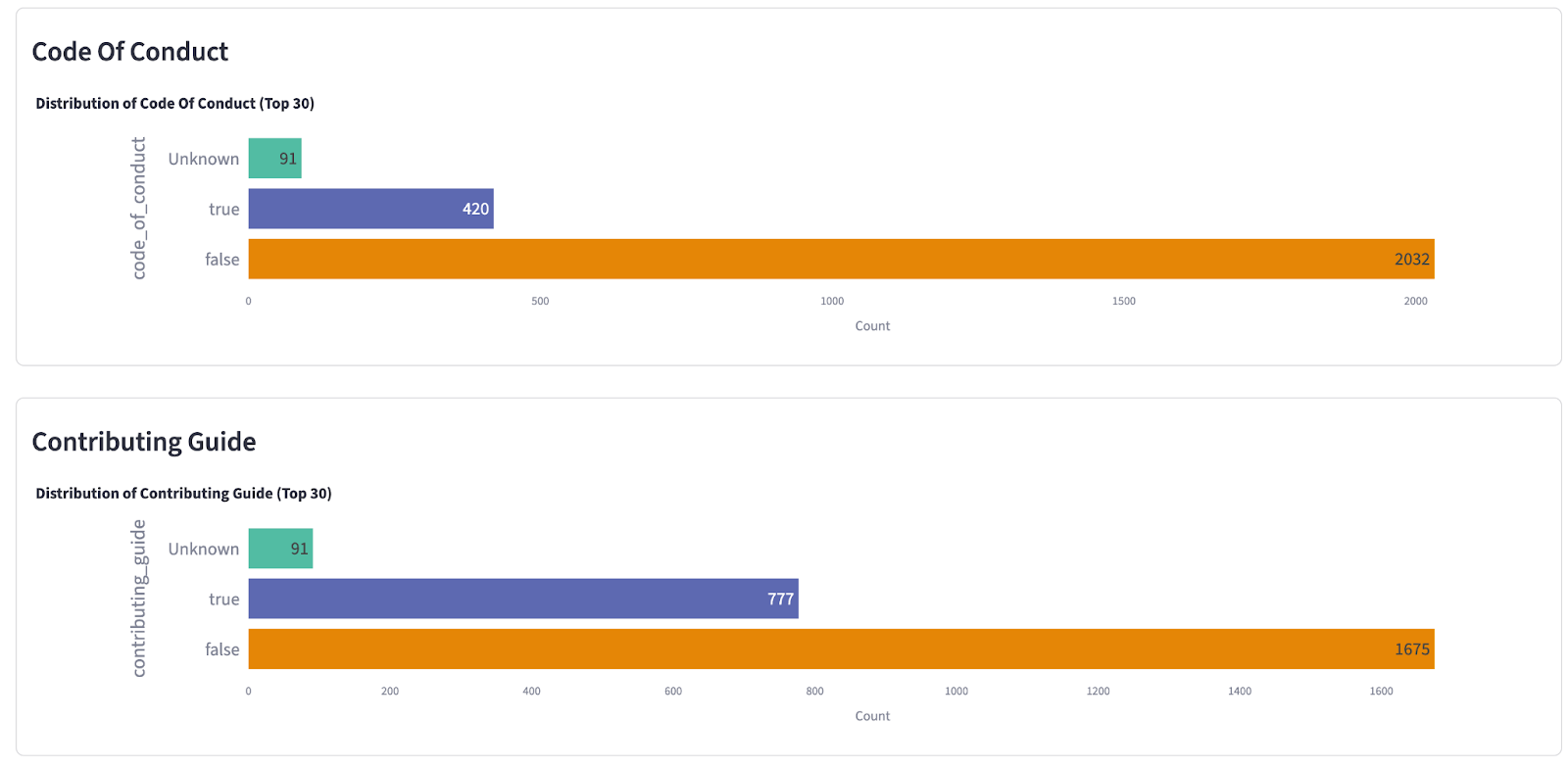Click the 'Distribution of Code Of Conduct (Top 30)' title
The height and width of the screenshot is (768, 1568).
174,103
